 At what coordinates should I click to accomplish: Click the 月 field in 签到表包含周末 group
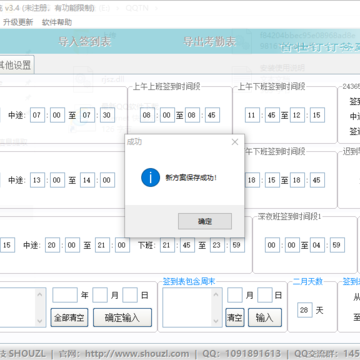(235, 295)
